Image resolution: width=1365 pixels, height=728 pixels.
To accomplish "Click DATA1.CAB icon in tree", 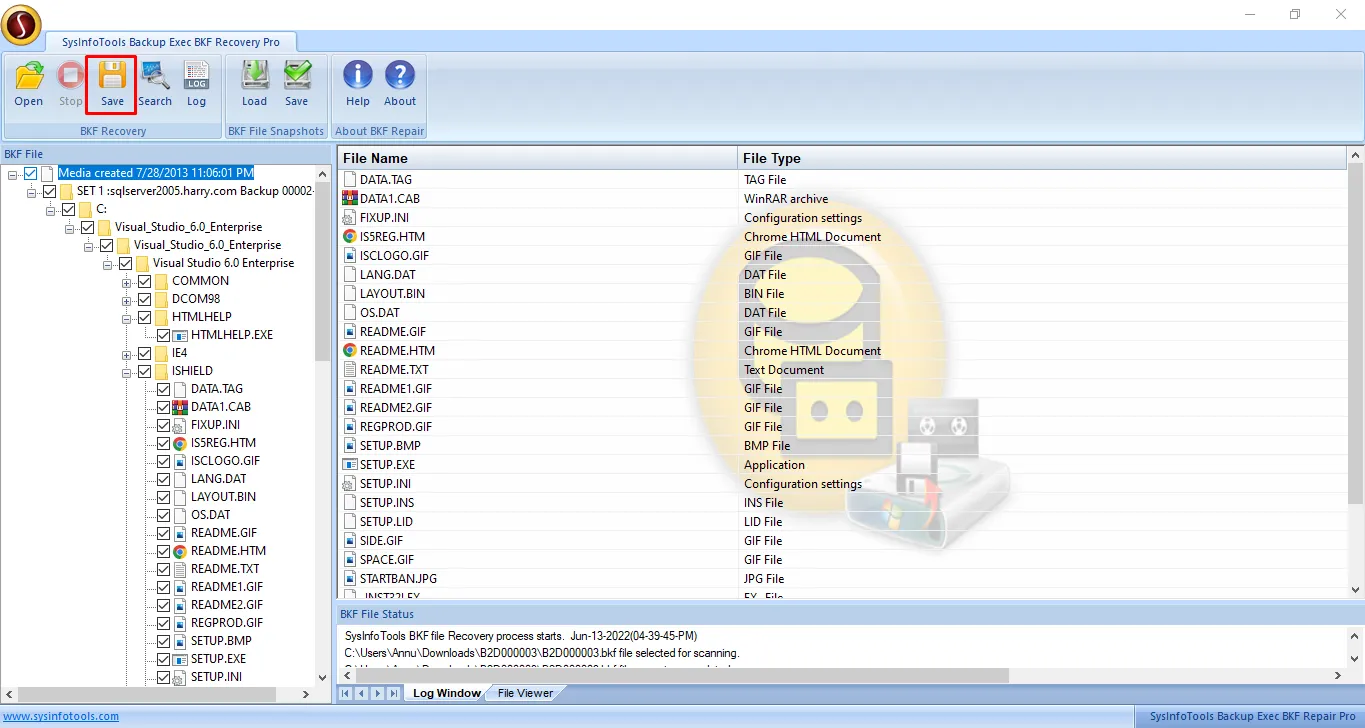I will (x=180, y=407).
